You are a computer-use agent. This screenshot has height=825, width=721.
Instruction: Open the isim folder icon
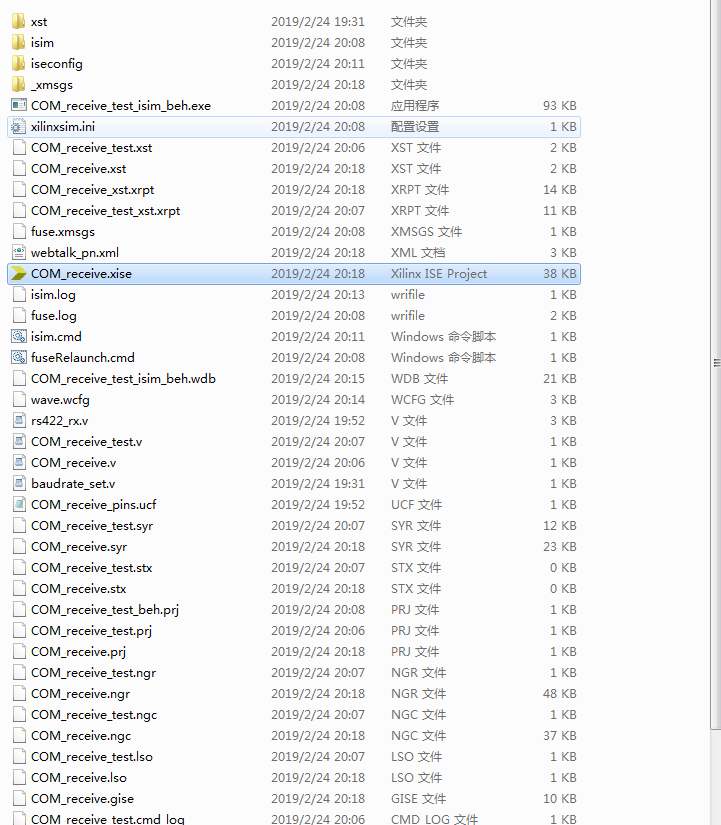point(18,43)
